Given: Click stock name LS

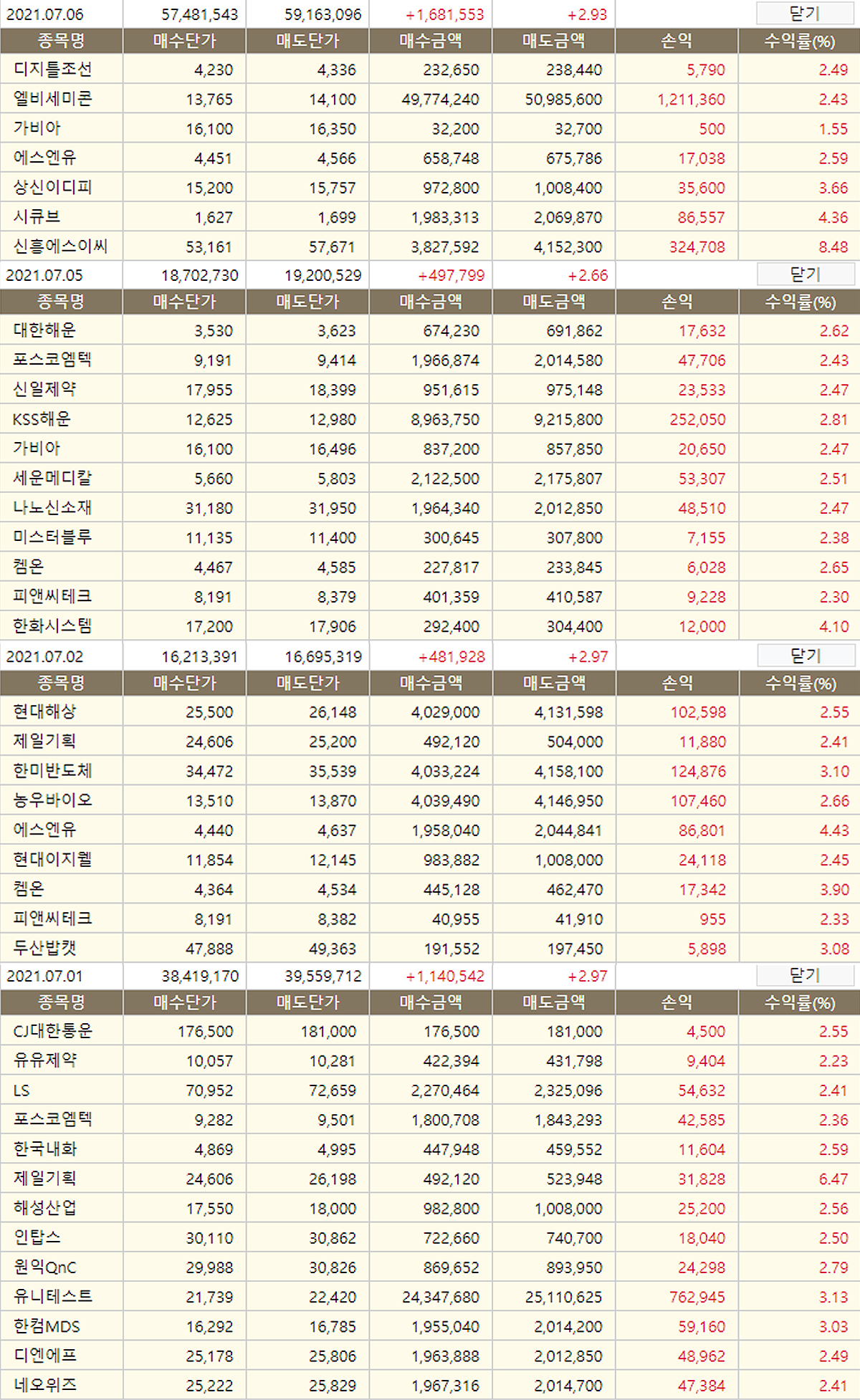Looking at the screenshot, I should coord(21,1090).
